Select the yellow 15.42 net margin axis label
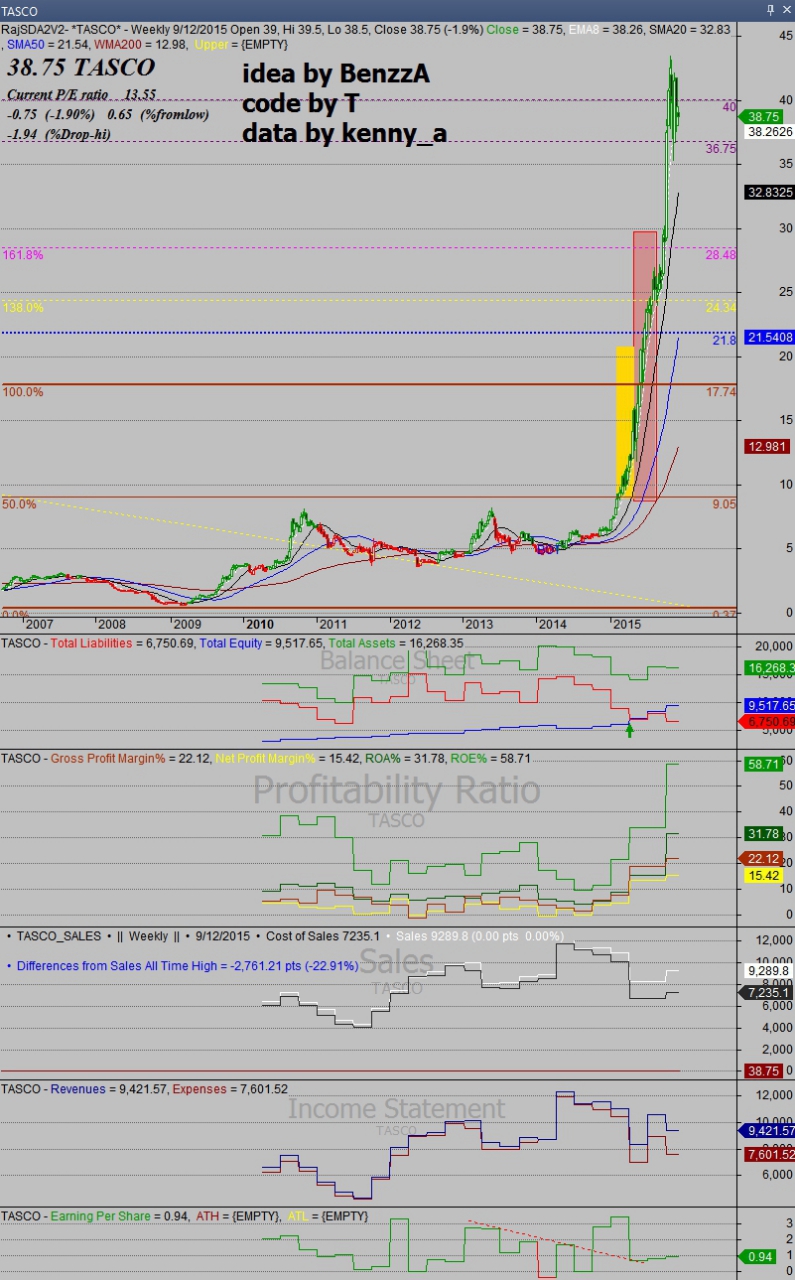795x1280 pixels. 765,876
